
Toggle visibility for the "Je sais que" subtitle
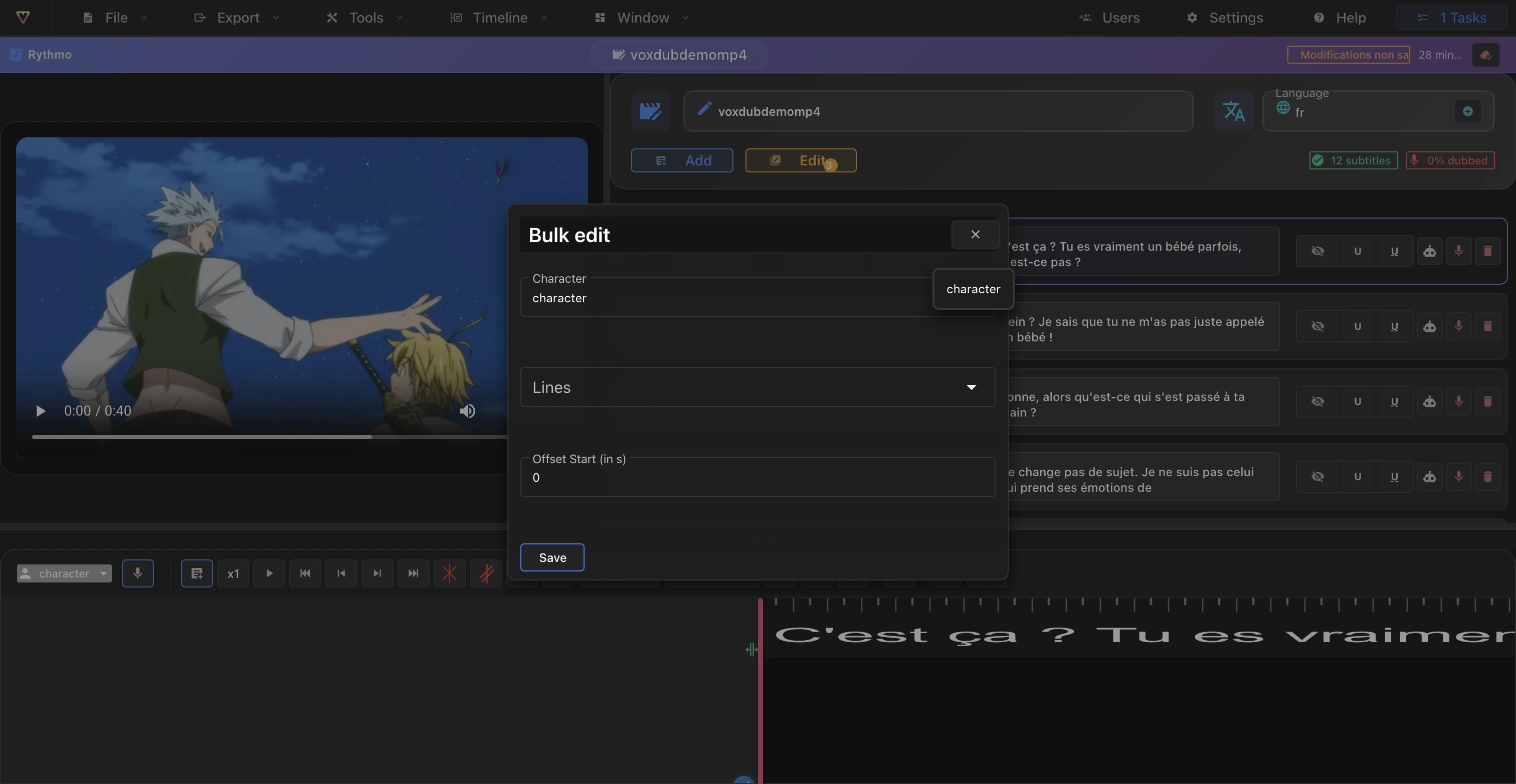pyautogui.click(x=1317, y=326)
